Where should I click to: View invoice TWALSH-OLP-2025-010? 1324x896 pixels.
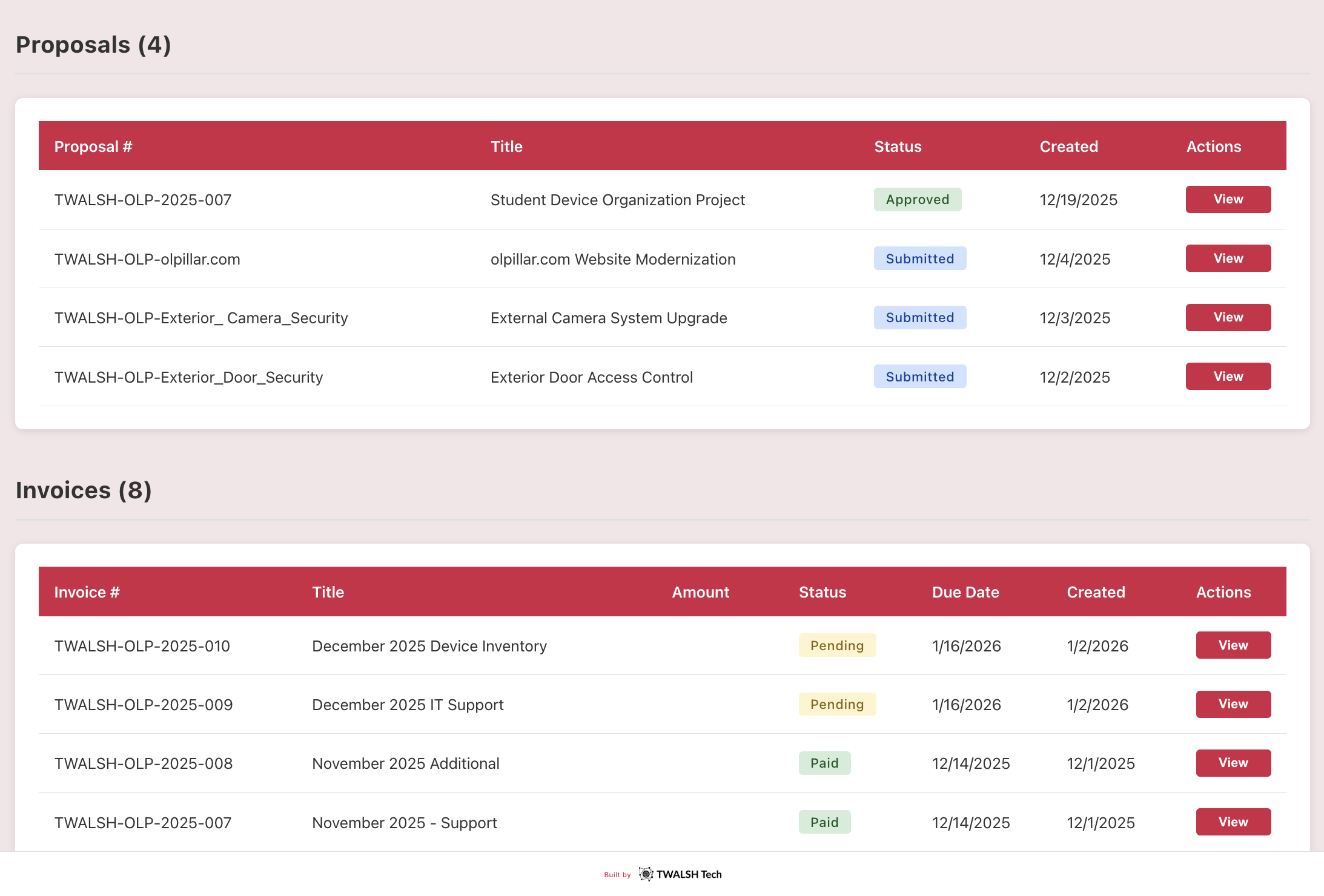tap(1233, 645)
